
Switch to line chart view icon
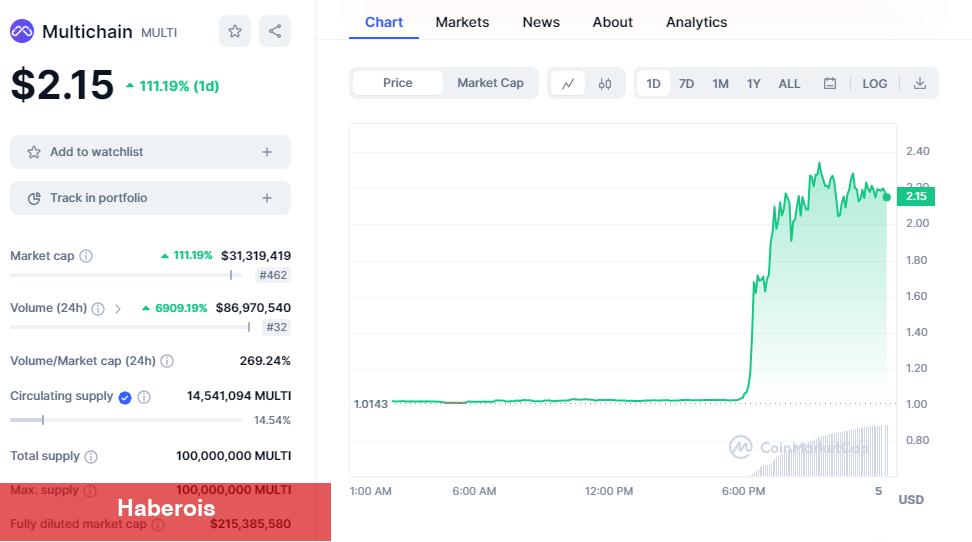click(568, 84)
